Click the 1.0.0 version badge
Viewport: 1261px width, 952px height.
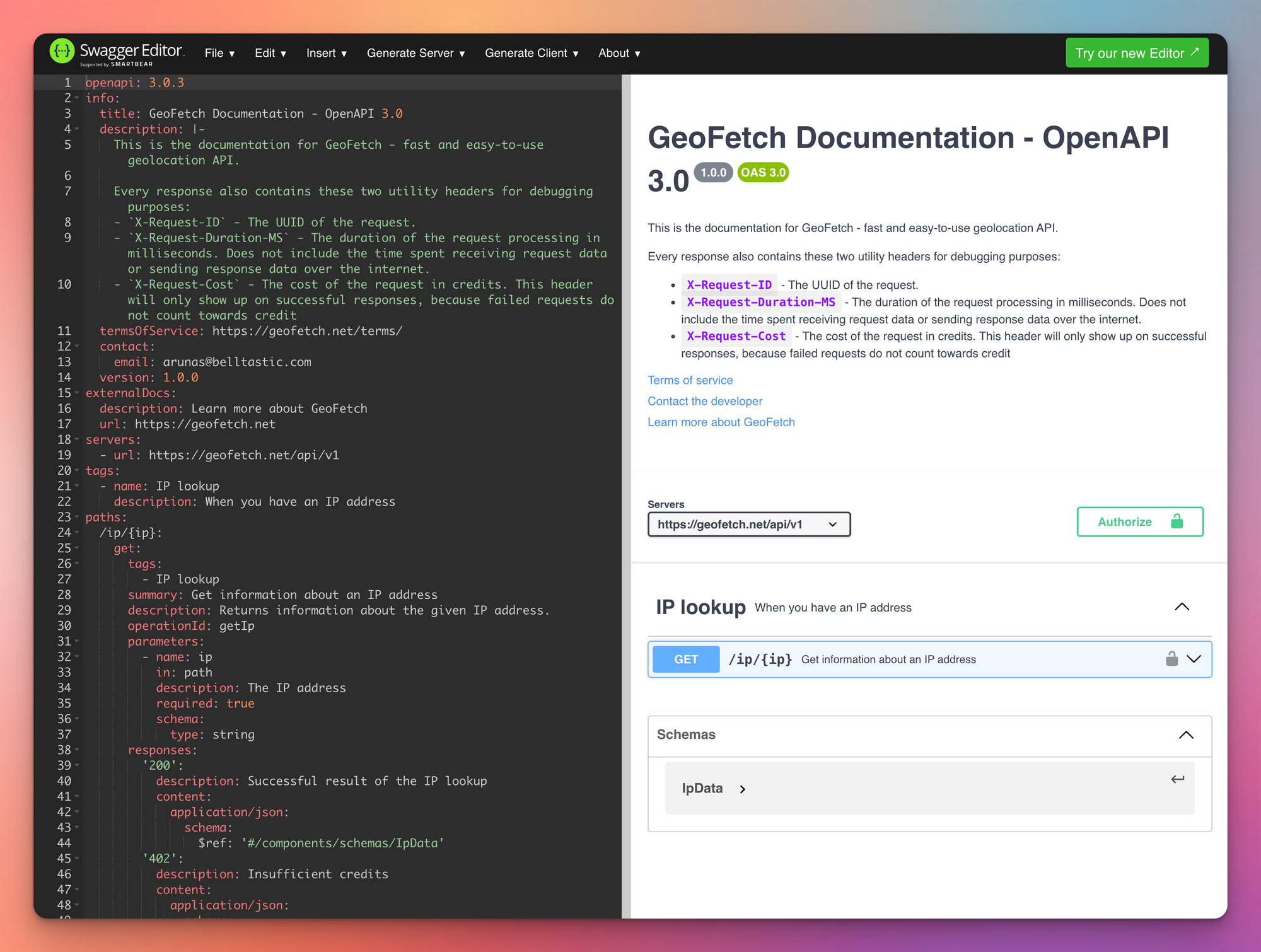pos(713,172)
